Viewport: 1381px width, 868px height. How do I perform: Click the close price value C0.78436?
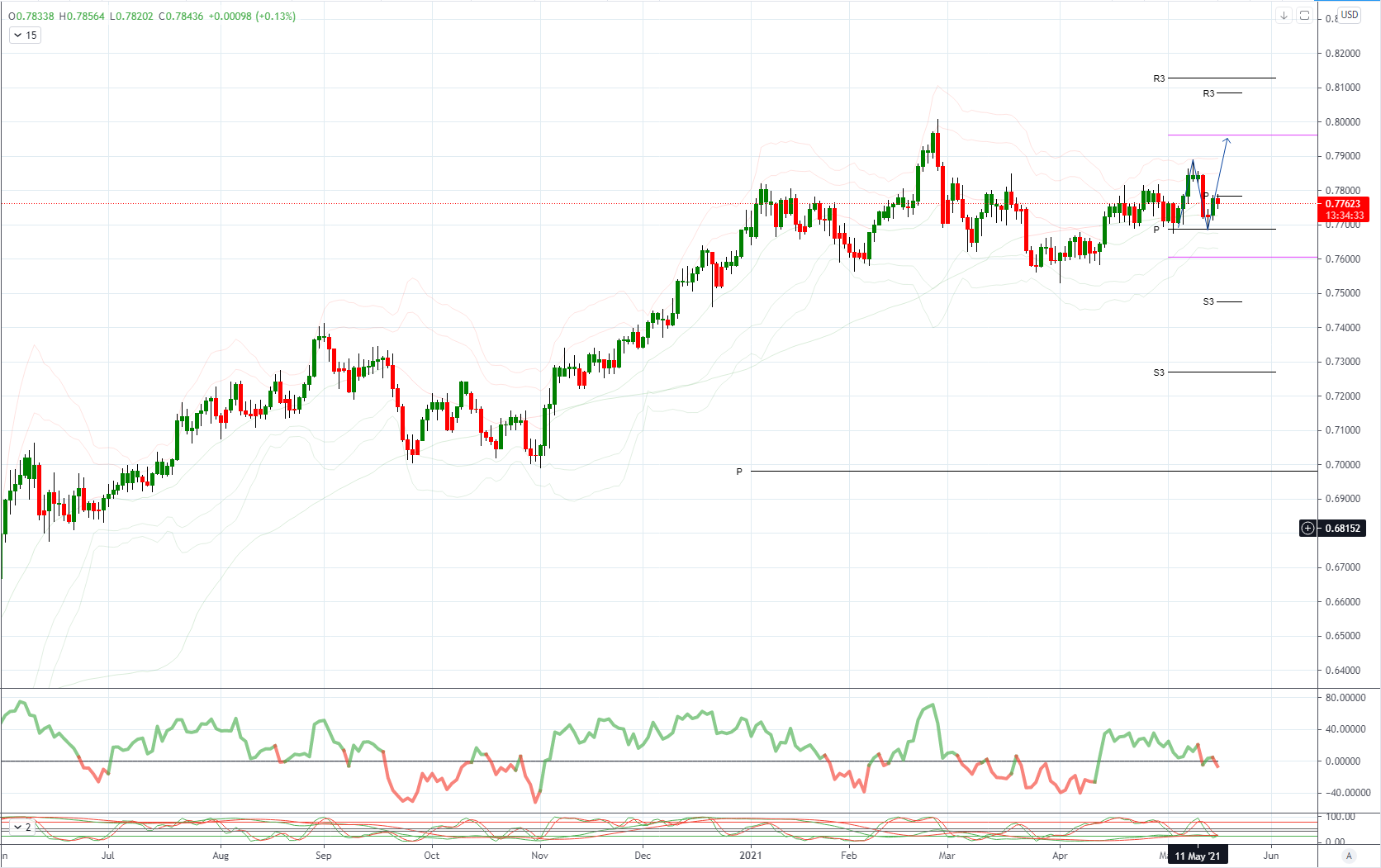pyautogui.click(x=180, y=17)
